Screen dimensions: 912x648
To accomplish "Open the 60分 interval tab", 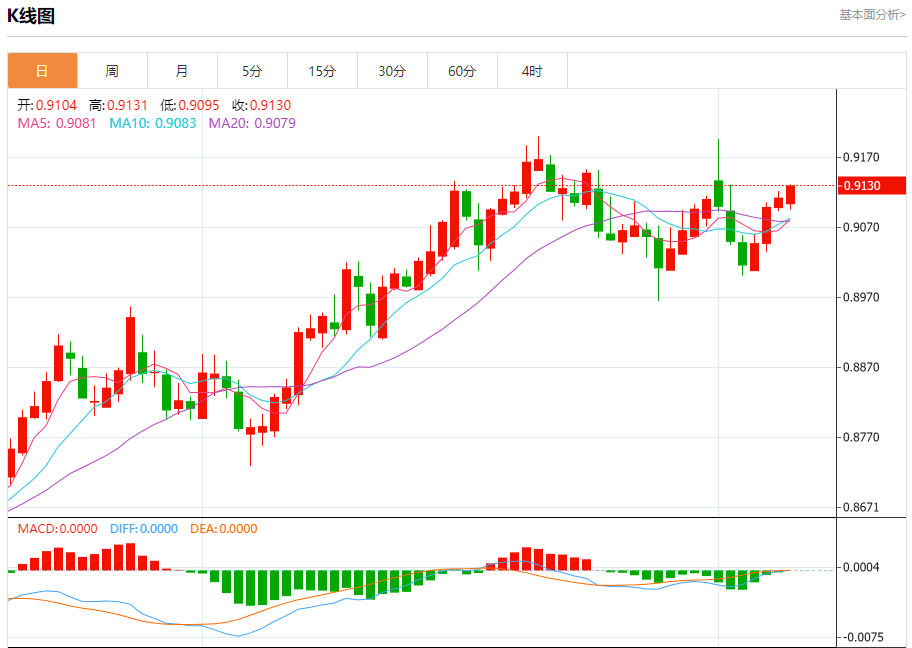I will coord(462,71).
